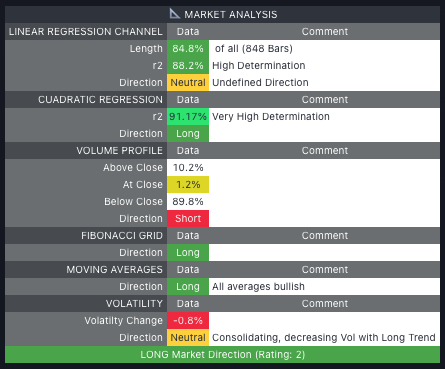Click the MARKET ANALYSIS title text
This screenshot has height=369, width=445.
(x=231, y=15)
